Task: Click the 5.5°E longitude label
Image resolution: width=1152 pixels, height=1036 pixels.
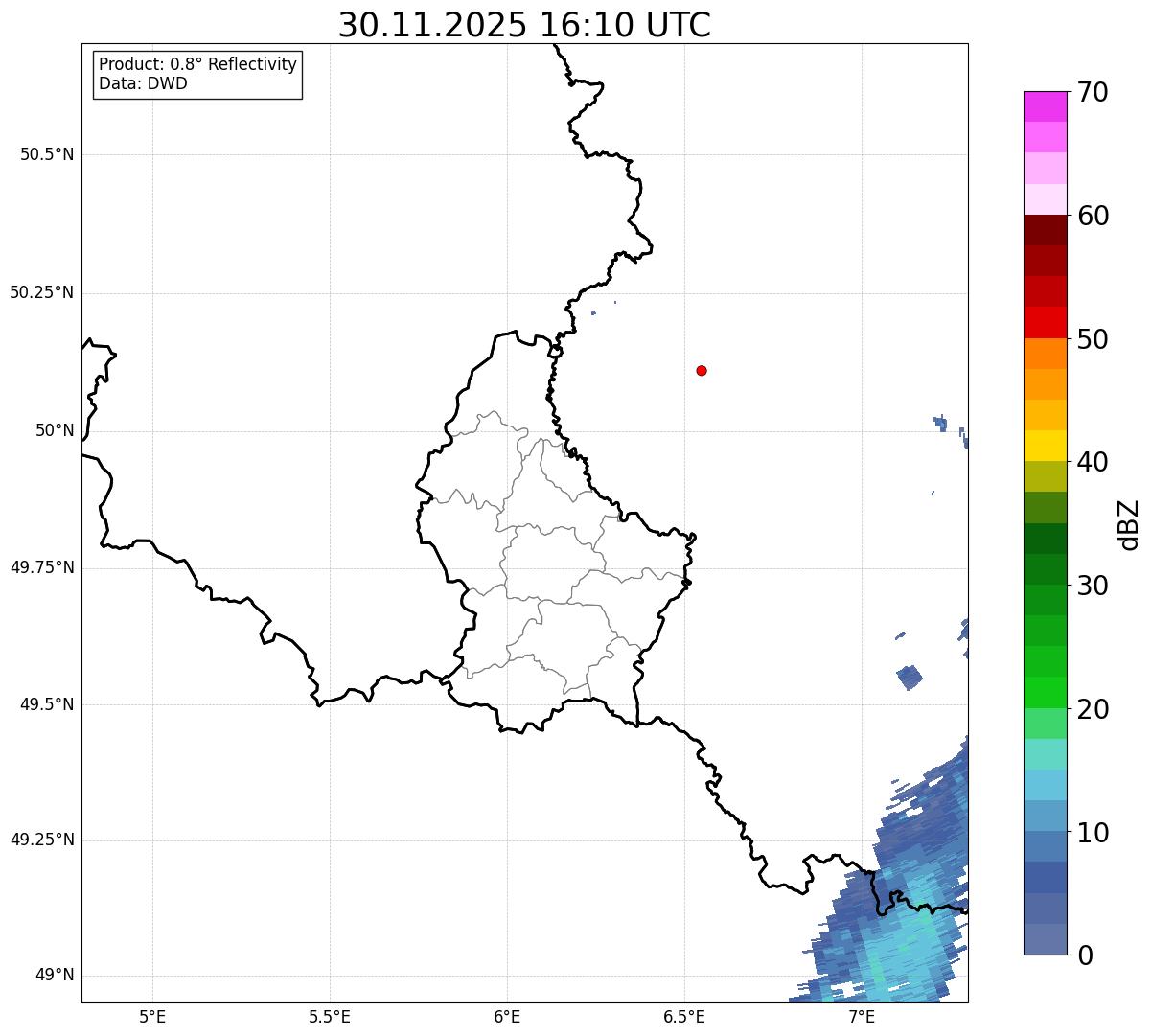Action: 330,1016
